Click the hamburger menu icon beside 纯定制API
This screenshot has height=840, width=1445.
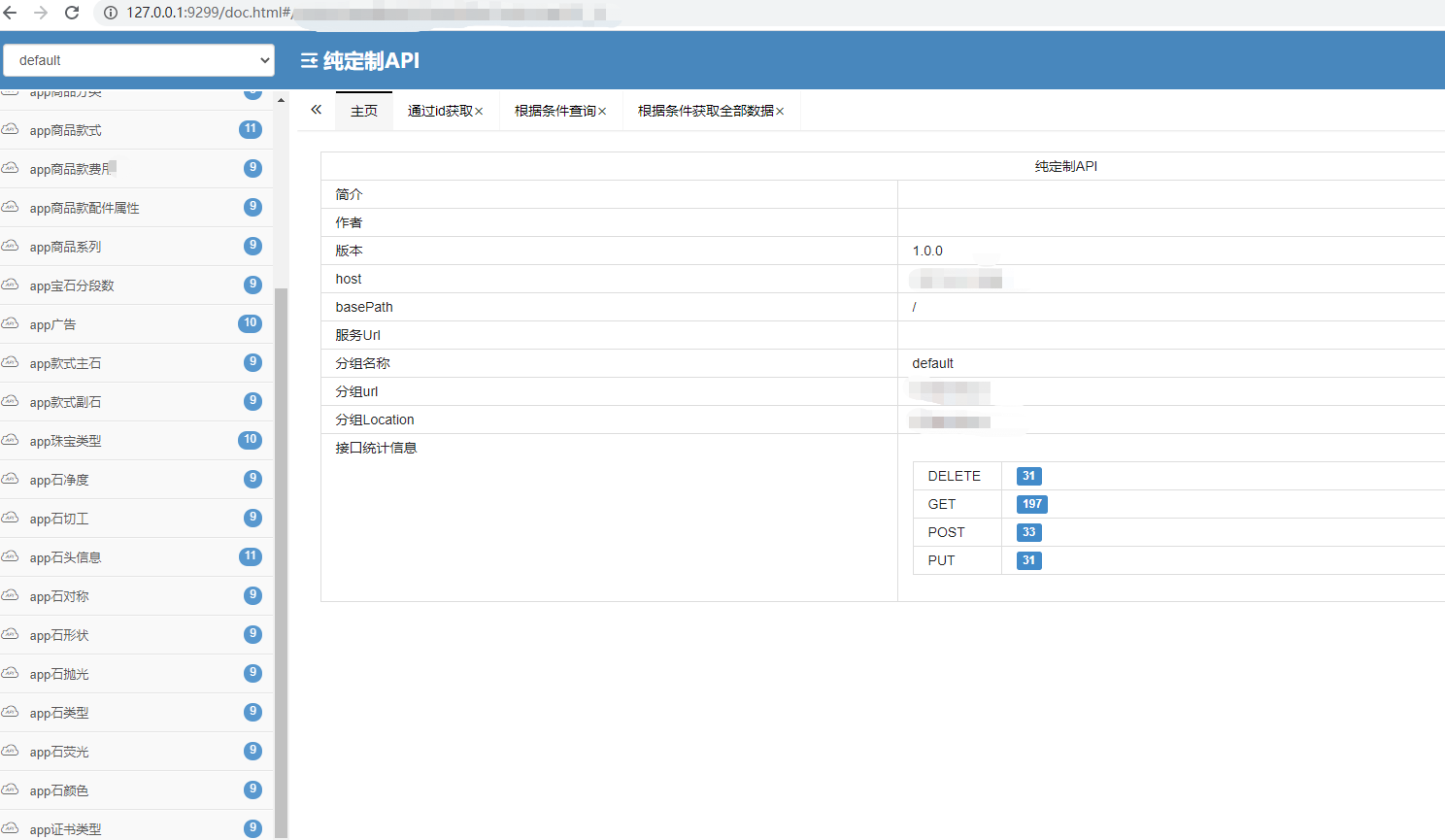308,60
